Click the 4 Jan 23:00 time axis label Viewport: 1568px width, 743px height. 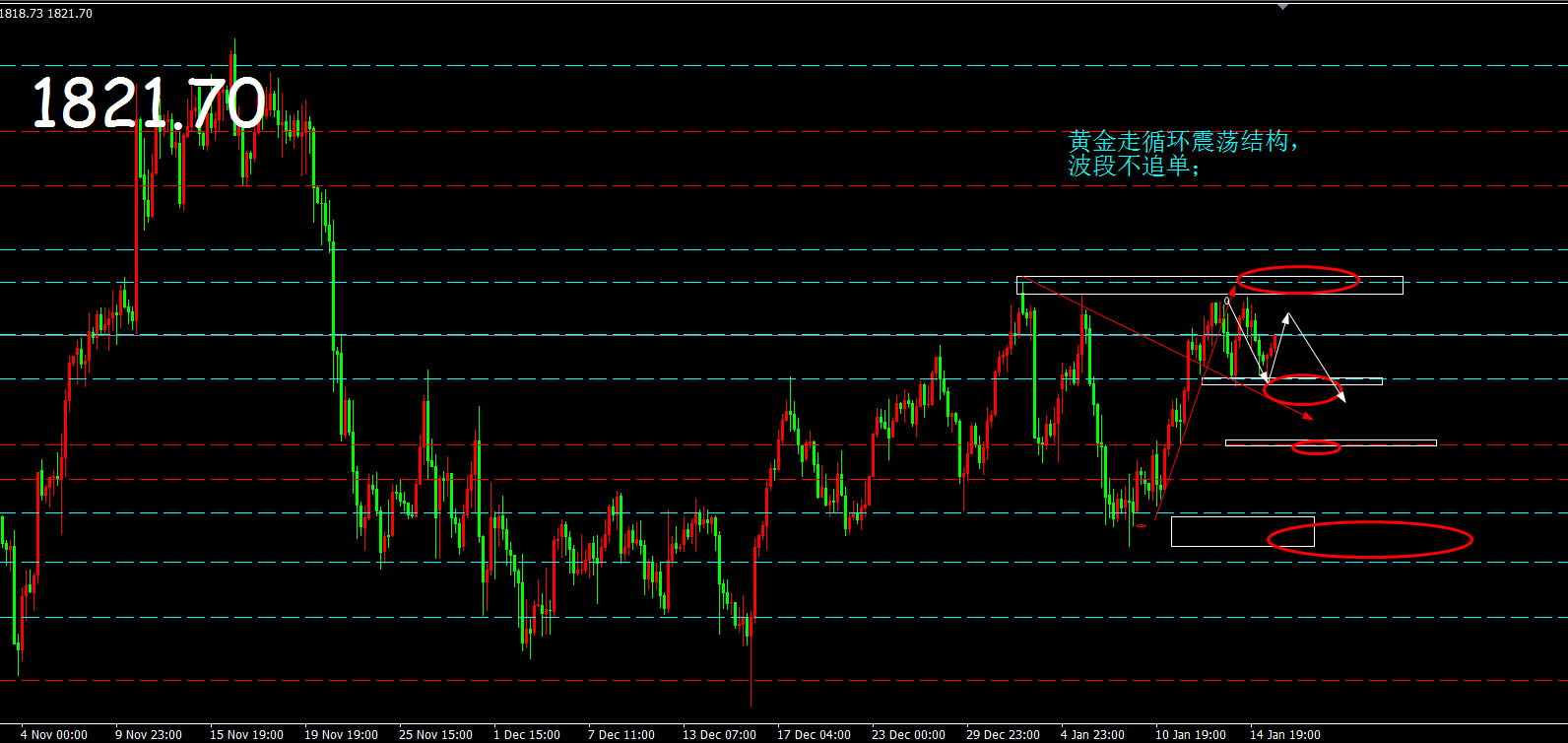(1093, 735)
